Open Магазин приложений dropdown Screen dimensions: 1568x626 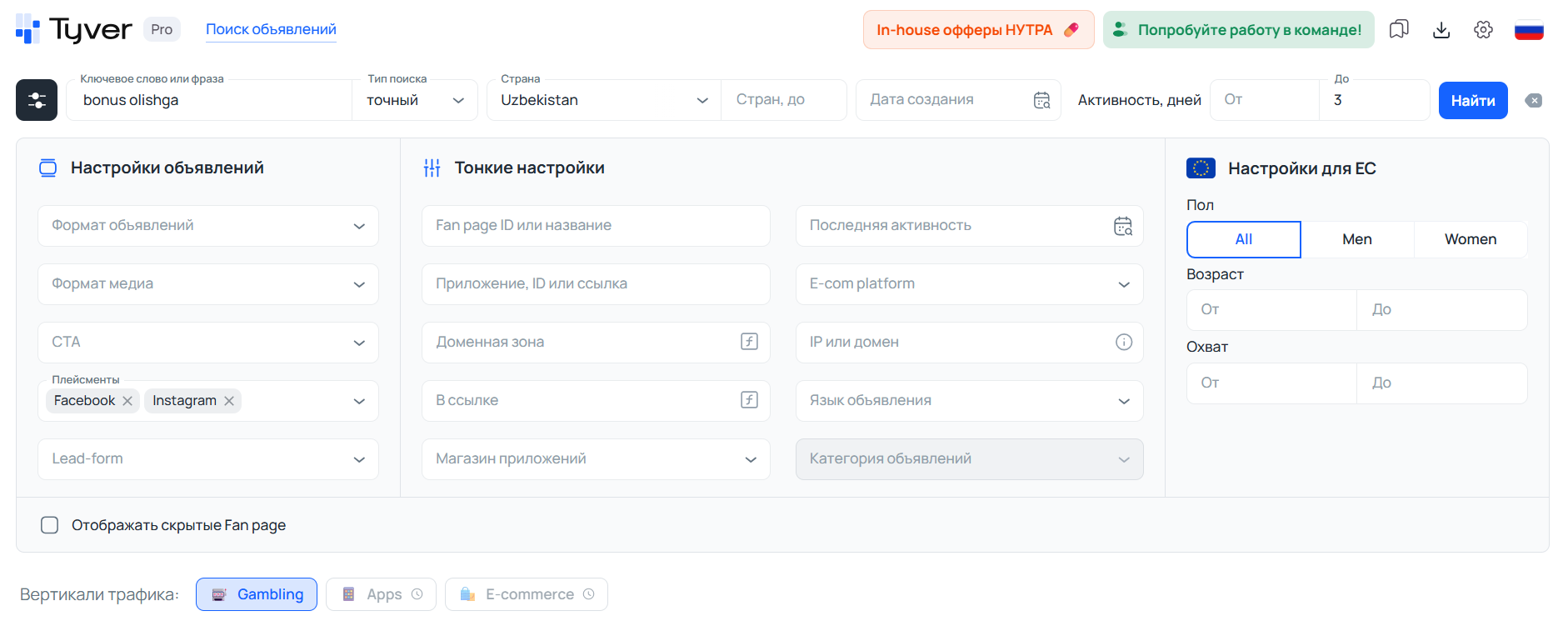[596, 459]
